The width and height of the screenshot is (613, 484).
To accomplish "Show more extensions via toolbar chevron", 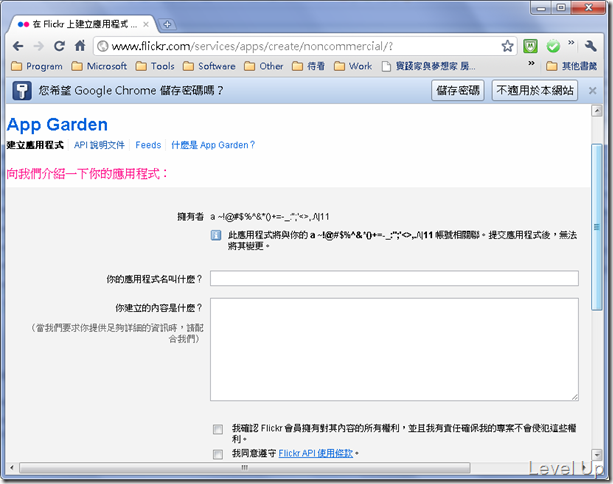I will (571, 42).
